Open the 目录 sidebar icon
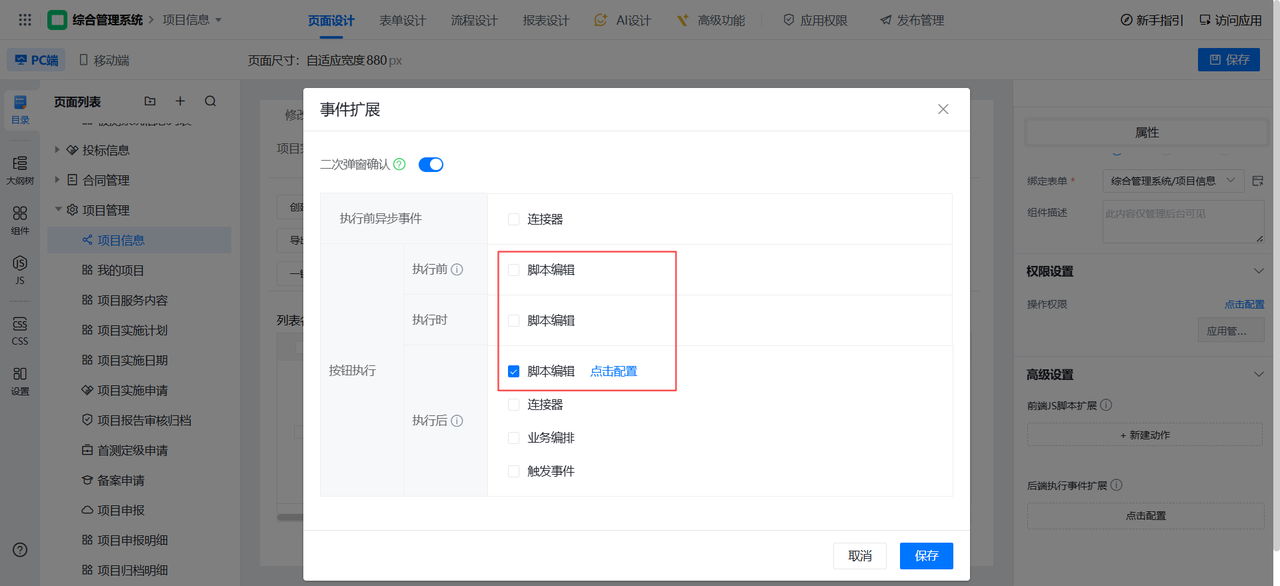Screen dimensions: 1280x586 (x=20, y=109)
